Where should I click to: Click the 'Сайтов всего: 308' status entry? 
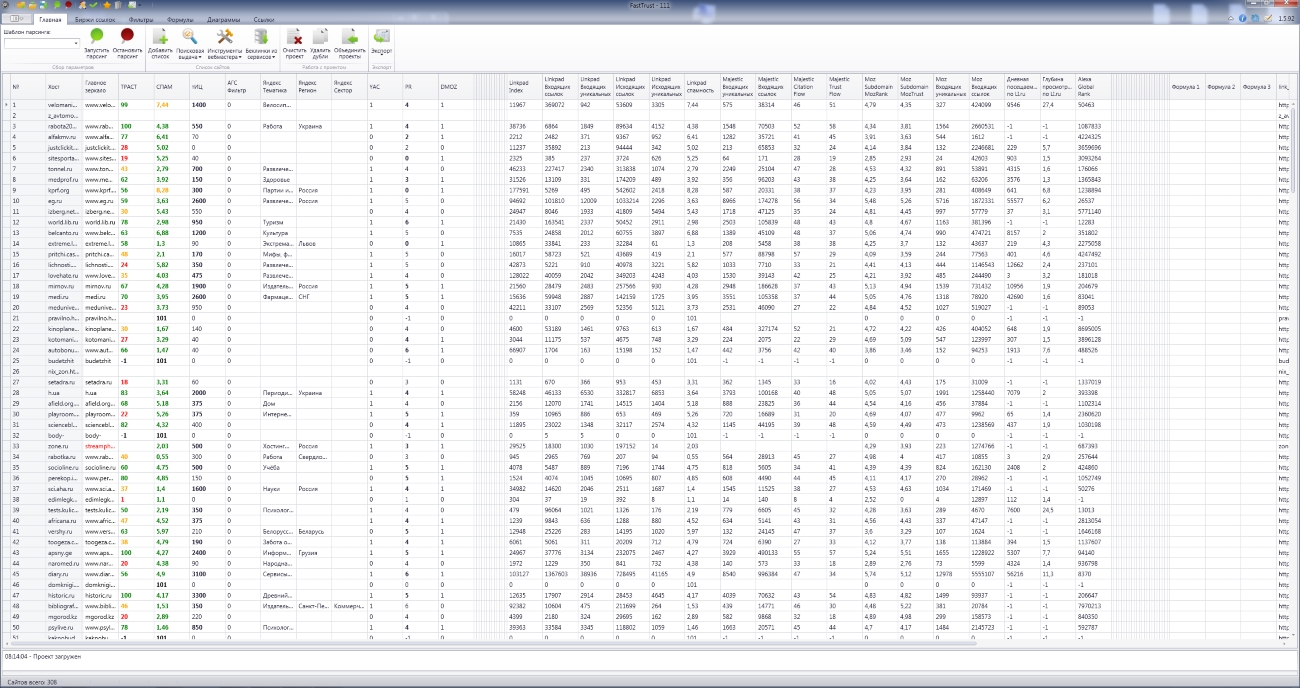32,682
